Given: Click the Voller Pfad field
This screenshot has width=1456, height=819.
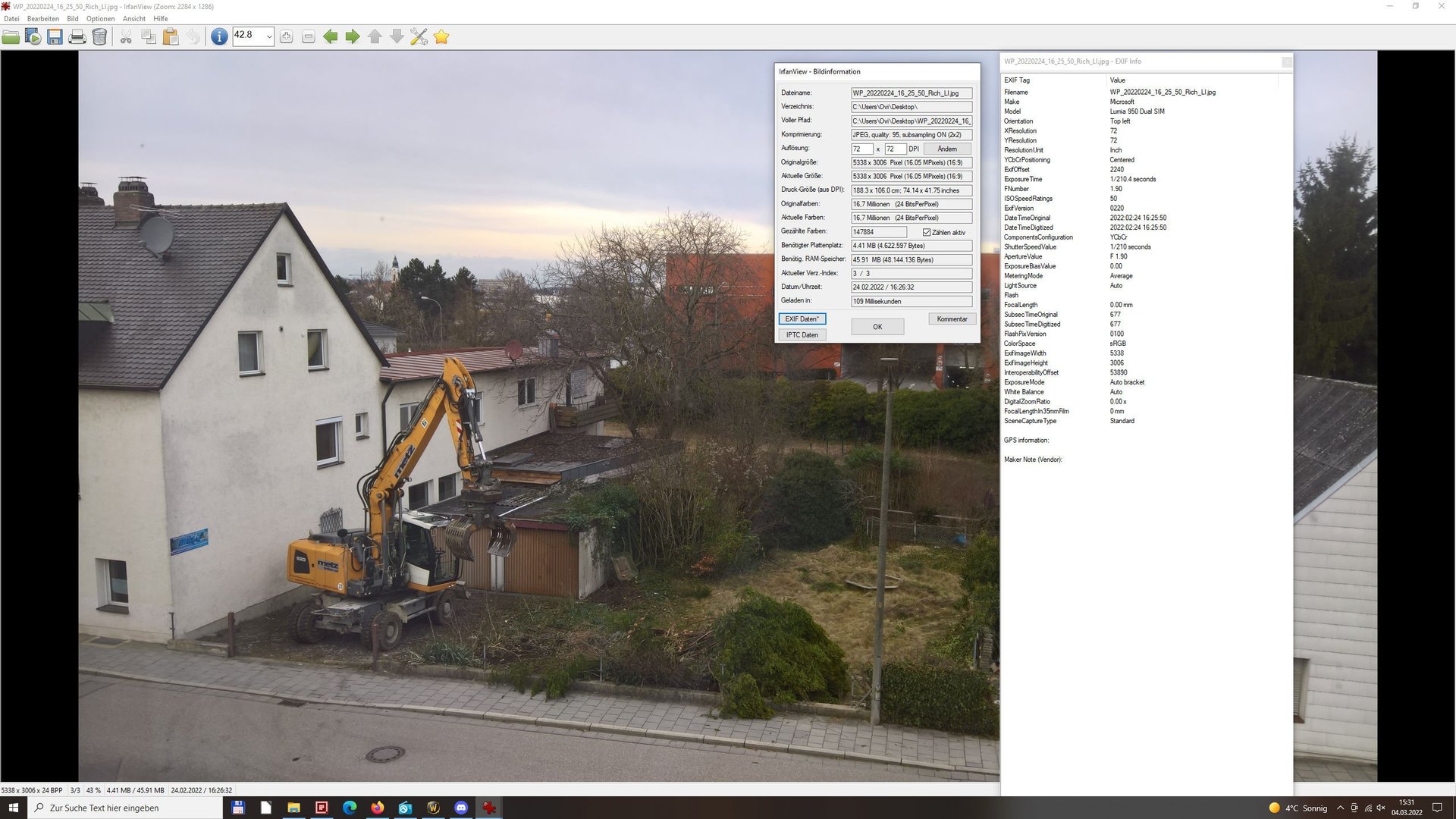Looking at the screenshot, I should coord(912,121).
